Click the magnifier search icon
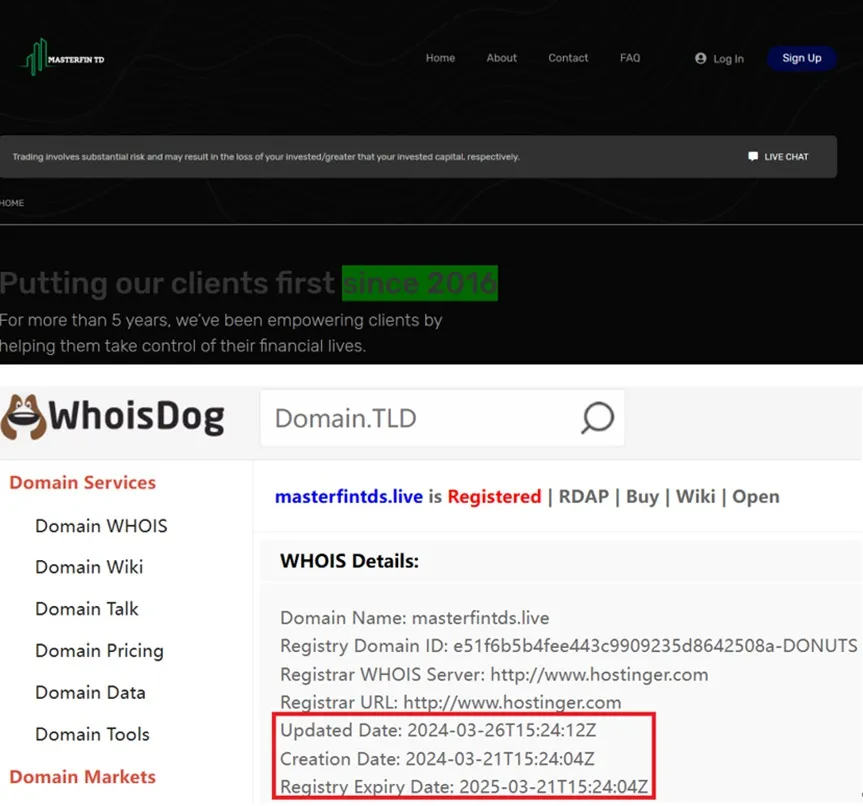The height and width of the screenshot is (806, 863). click(597, 418)
